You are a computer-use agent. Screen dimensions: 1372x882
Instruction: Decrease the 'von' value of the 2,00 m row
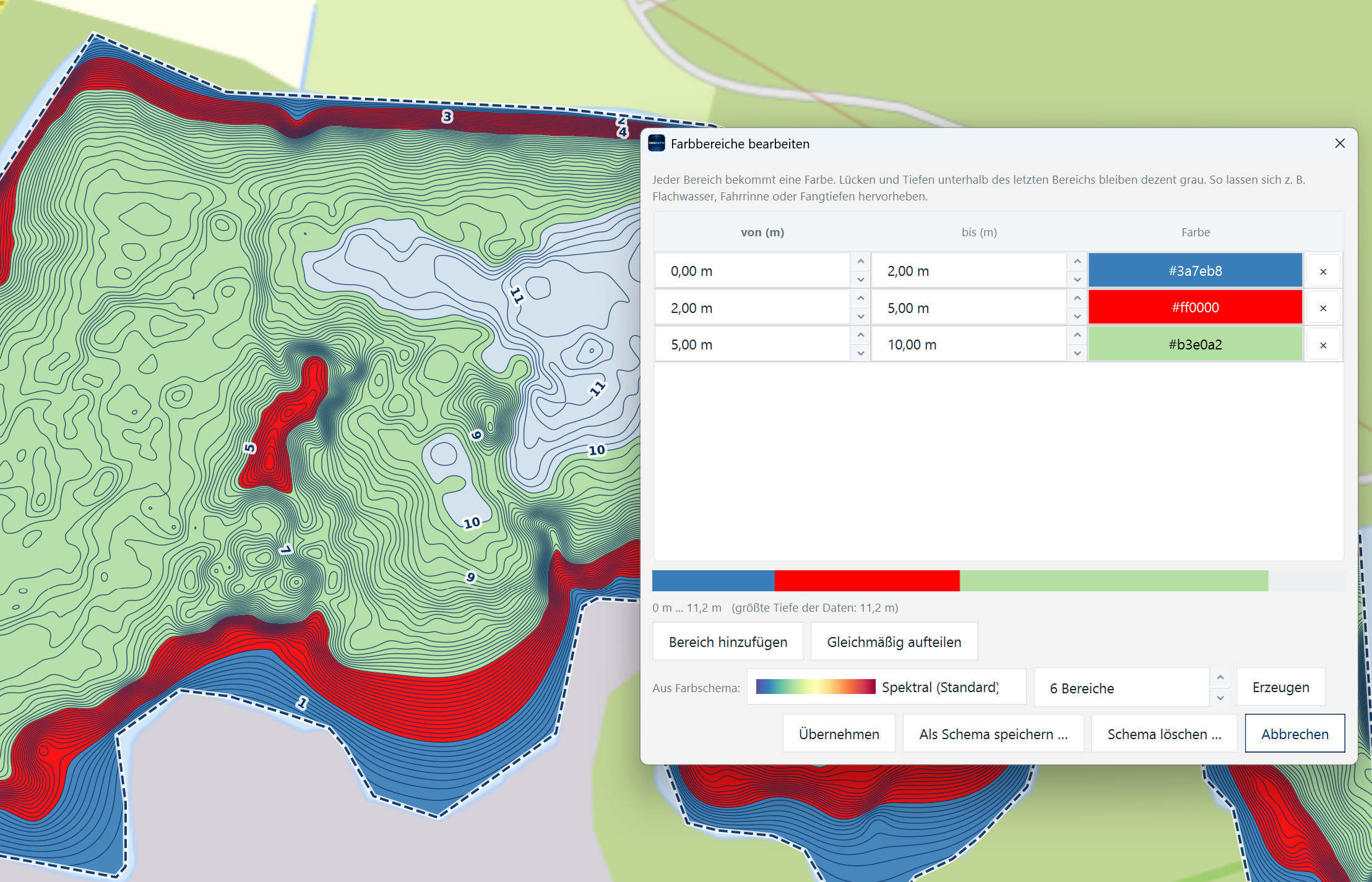pyautogui.click(x=860, y=317)
